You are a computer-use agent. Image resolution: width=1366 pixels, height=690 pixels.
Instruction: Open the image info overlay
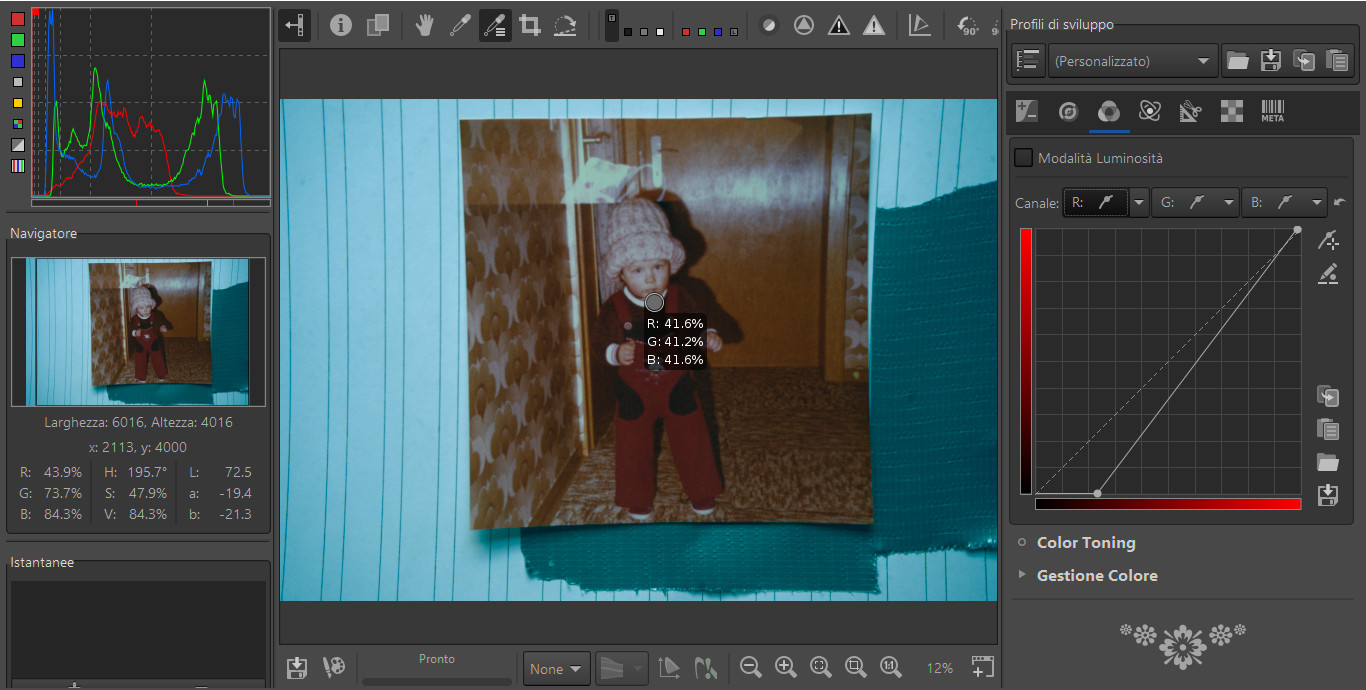[341, 26]
